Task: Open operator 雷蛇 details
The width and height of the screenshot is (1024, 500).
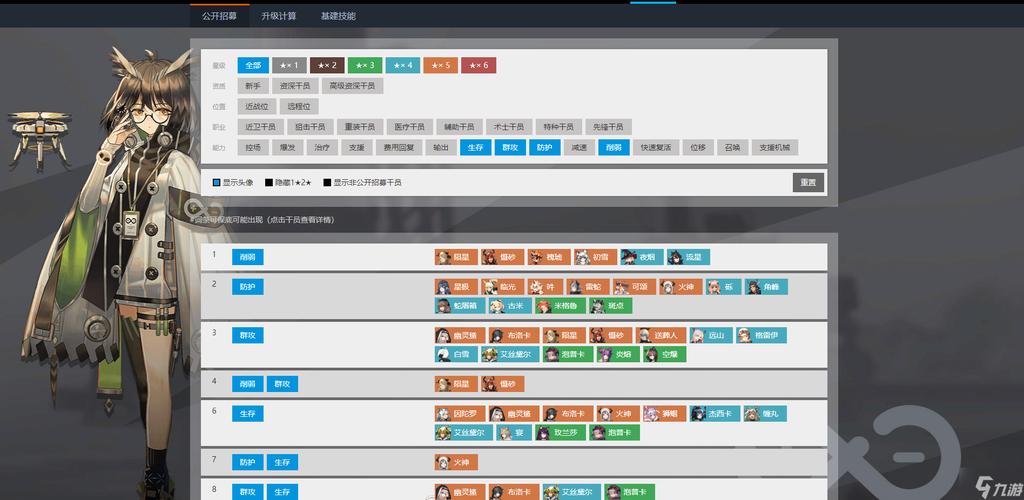Action: (588, 287)
